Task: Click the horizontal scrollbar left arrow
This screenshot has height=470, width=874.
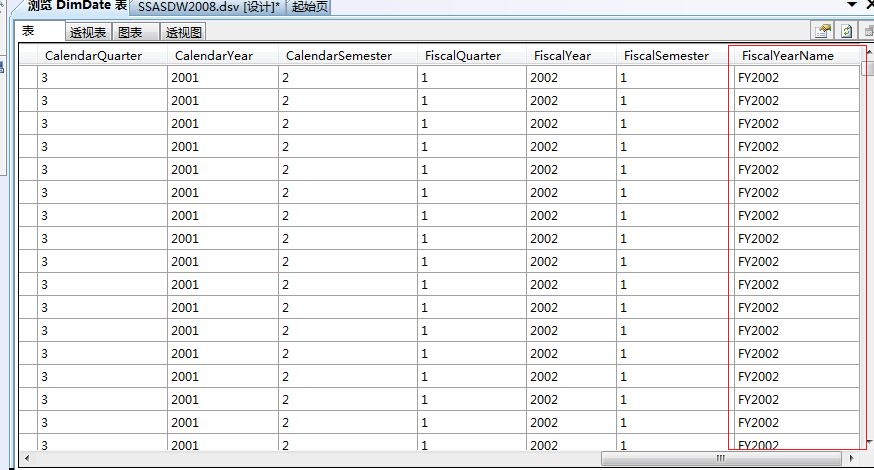Action: [26, 458]
